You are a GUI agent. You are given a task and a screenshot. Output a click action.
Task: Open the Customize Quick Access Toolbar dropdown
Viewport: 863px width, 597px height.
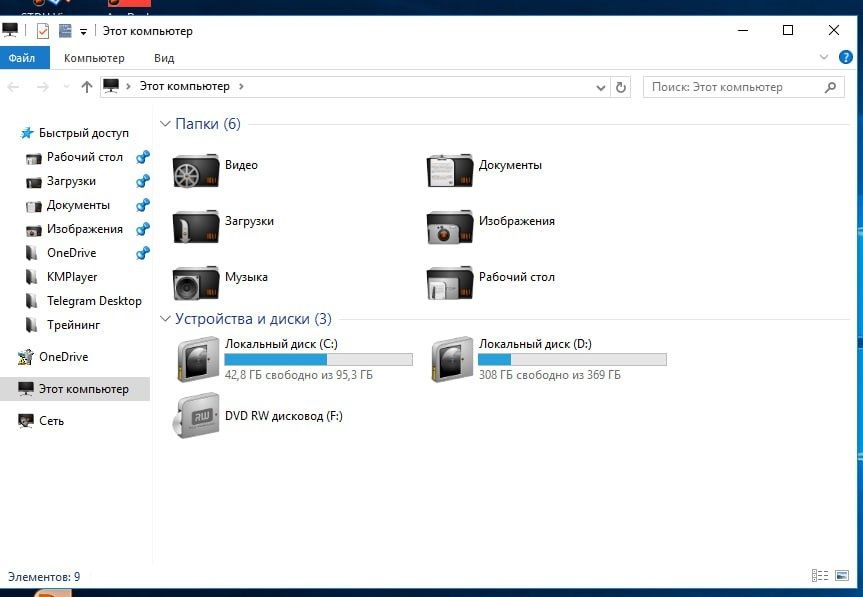[x=84, y=32]
